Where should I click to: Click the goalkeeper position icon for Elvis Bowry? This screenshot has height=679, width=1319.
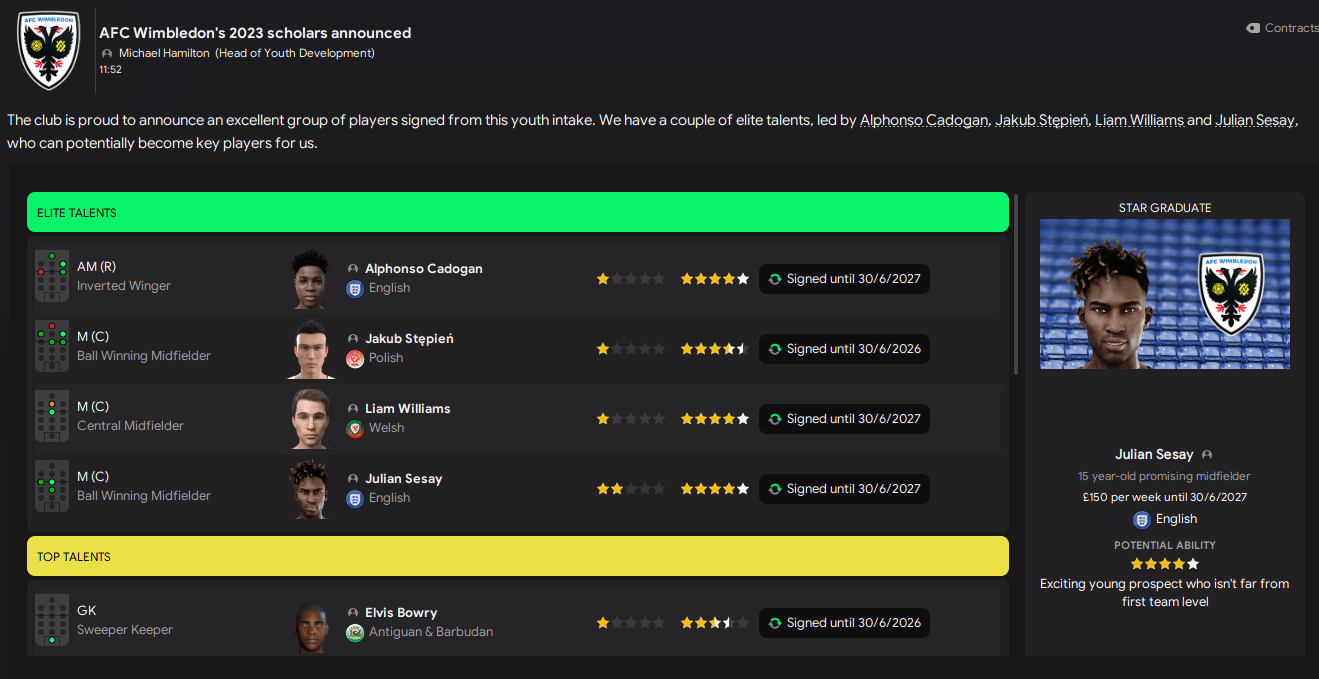[52, 620]
